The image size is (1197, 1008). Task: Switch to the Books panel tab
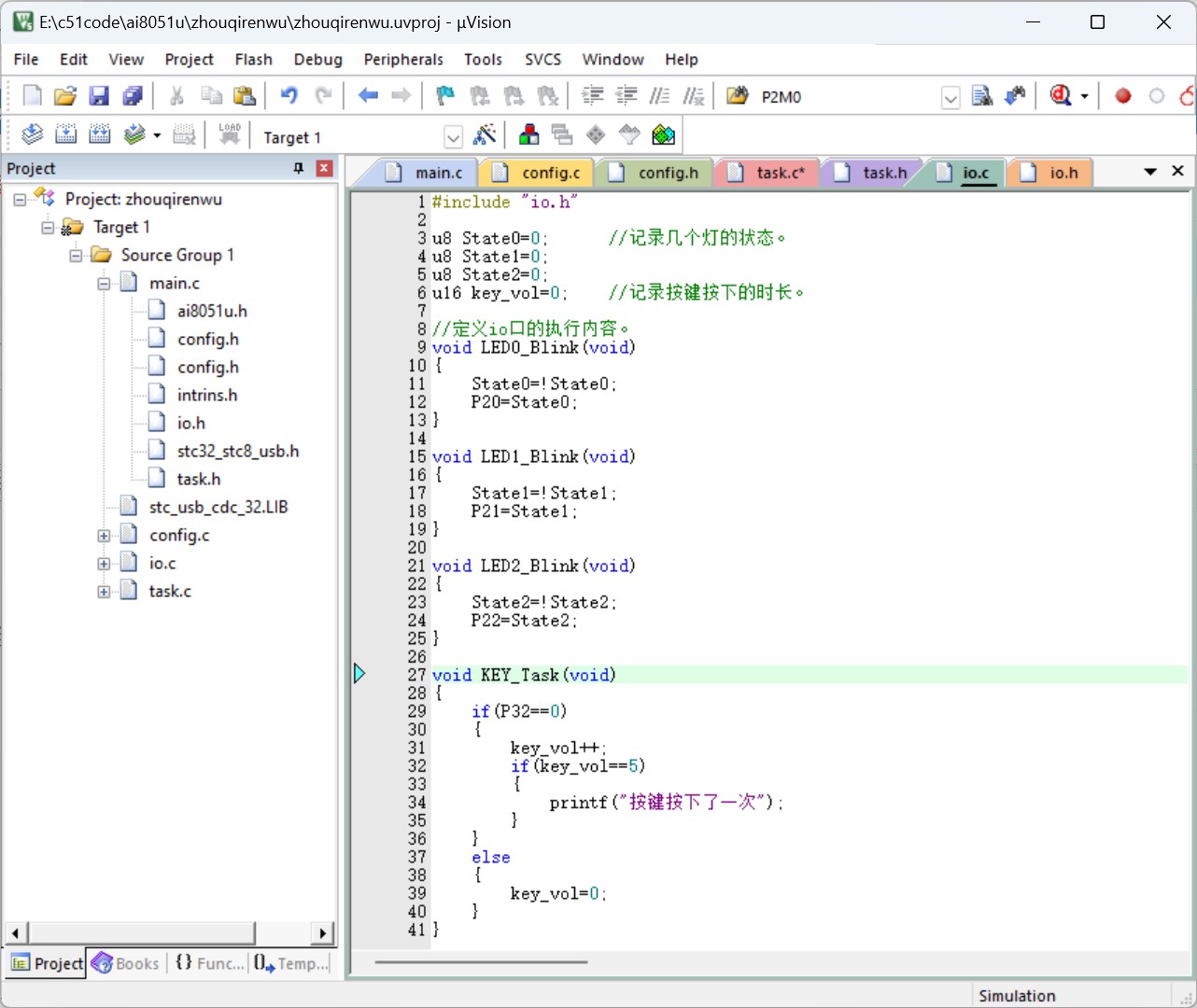click(127, 963)
